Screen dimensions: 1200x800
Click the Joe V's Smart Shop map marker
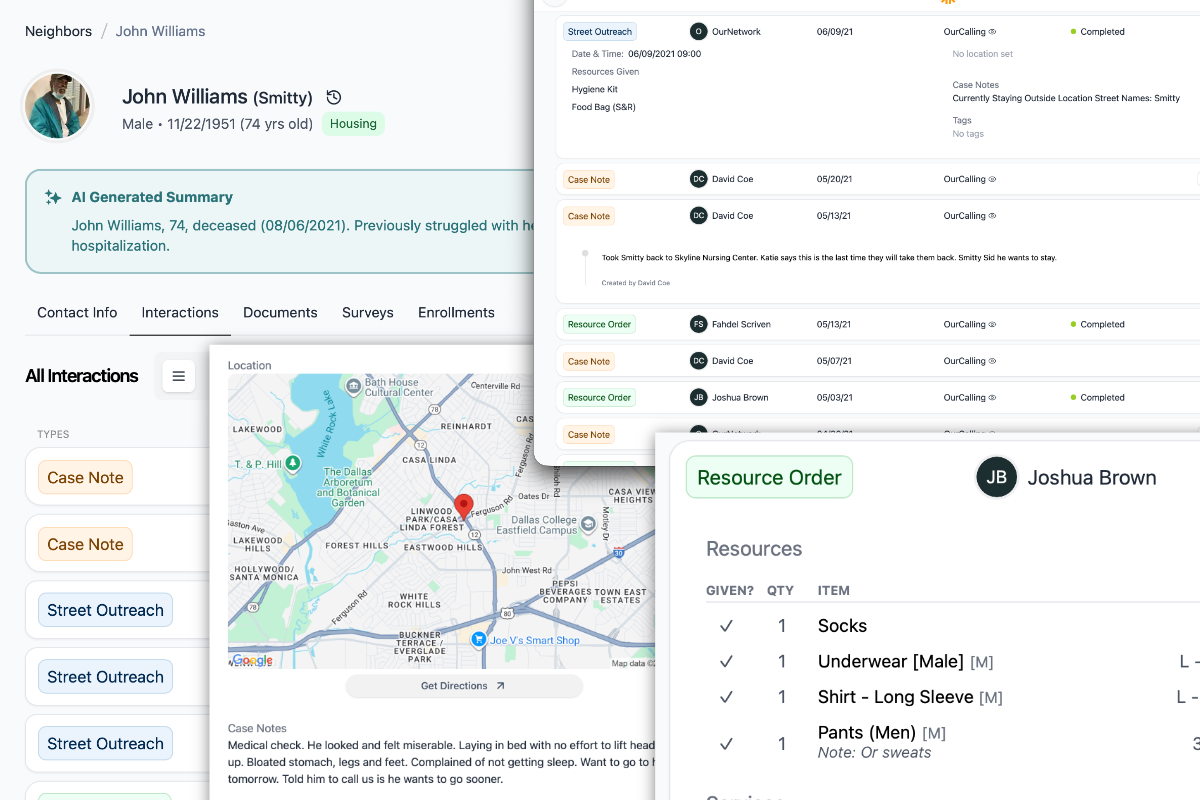coord(479,640)
